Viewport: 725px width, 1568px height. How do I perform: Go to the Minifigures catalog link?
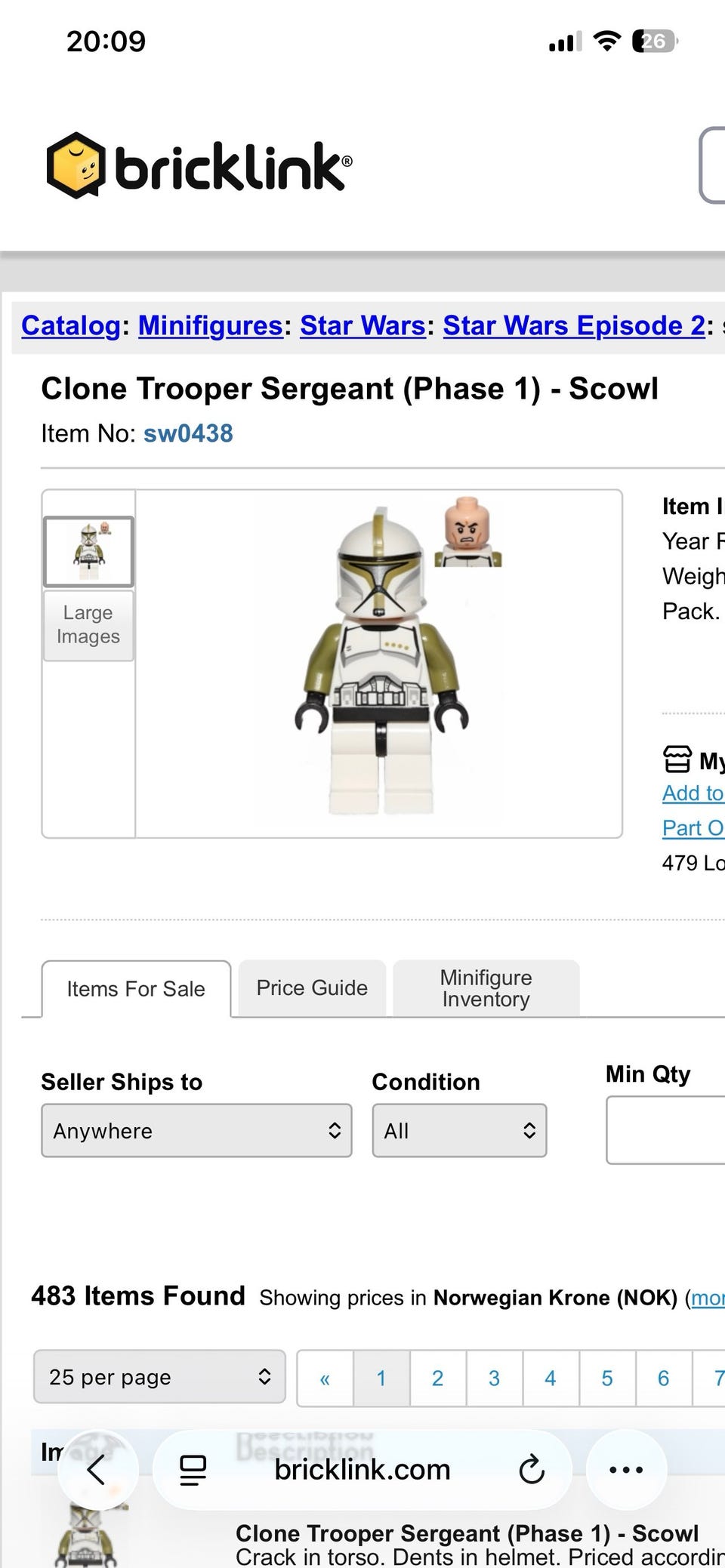(x=210, y=325)
